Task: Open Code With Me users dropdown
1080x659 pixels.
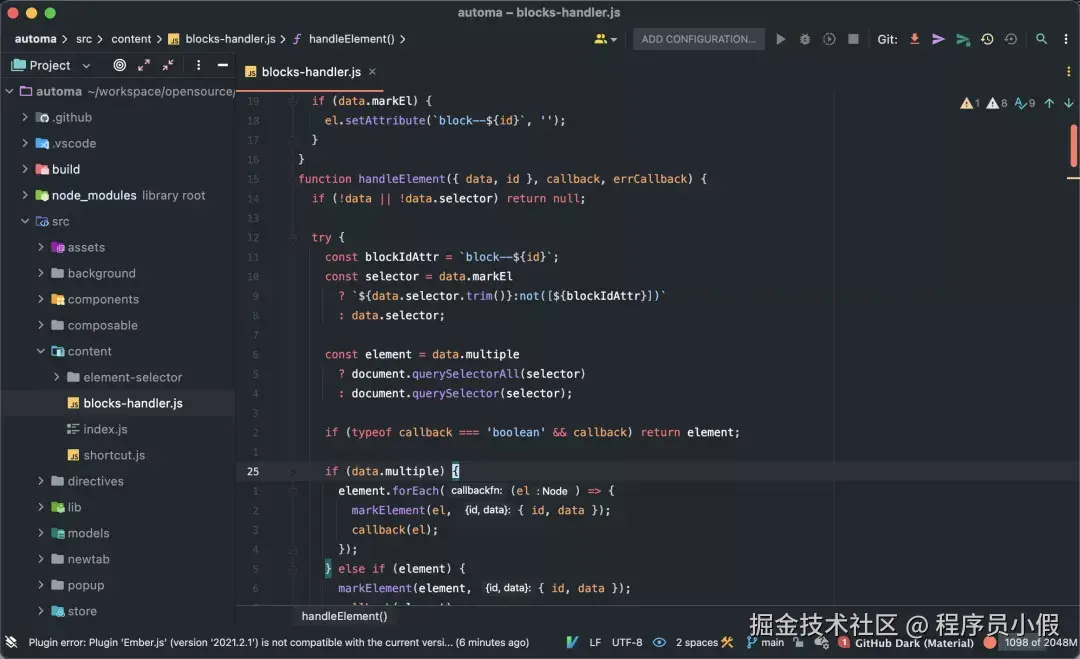Action: coord(605,39)
